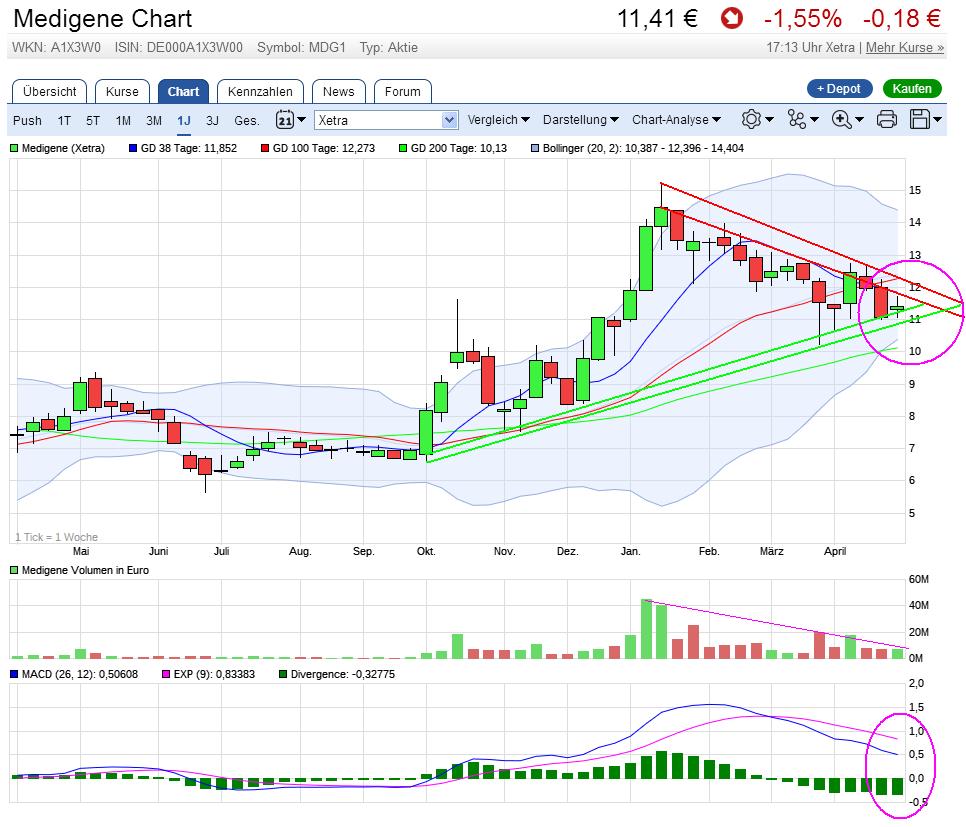Add stock with + Depot button
The height and width of the screenshot is (827, 966).
839,89
